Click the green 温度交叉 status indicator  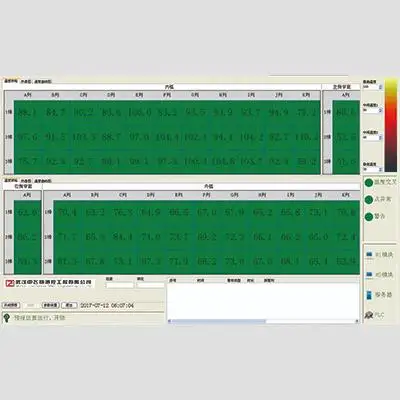click(369, 183)
